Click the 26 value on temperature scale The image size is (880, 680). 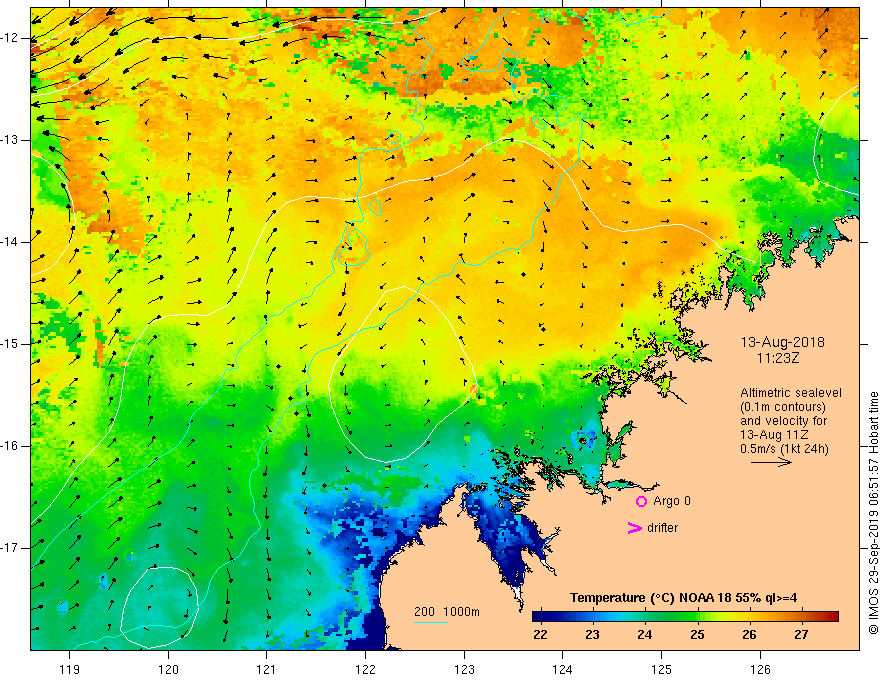click(x=749, y=635)
